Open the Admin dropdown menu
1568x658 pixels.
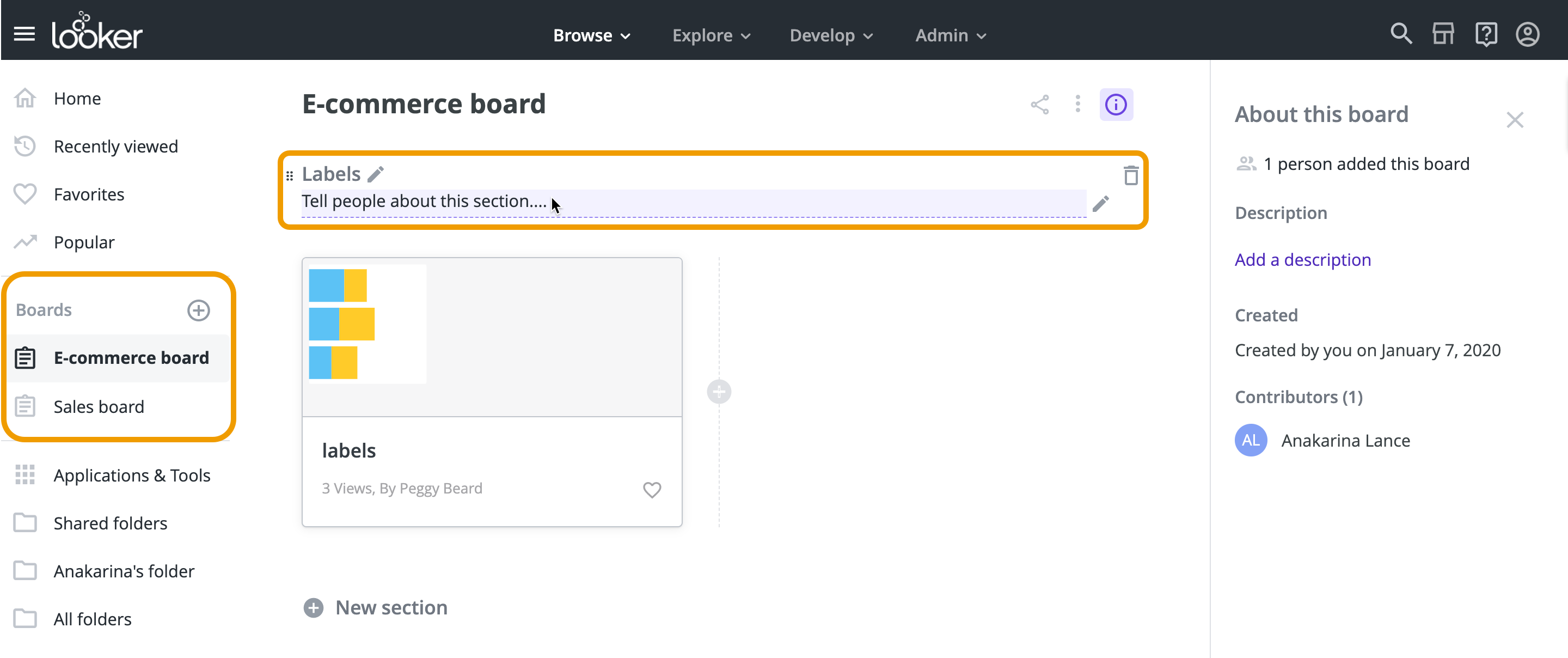click(x=950, y=35)
